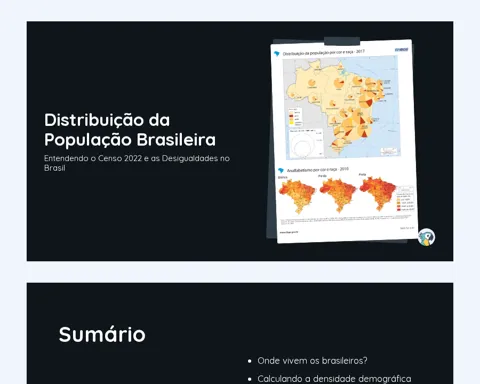Click the blue Brazil icon beside Analfabetismo title

coord(281,171)
